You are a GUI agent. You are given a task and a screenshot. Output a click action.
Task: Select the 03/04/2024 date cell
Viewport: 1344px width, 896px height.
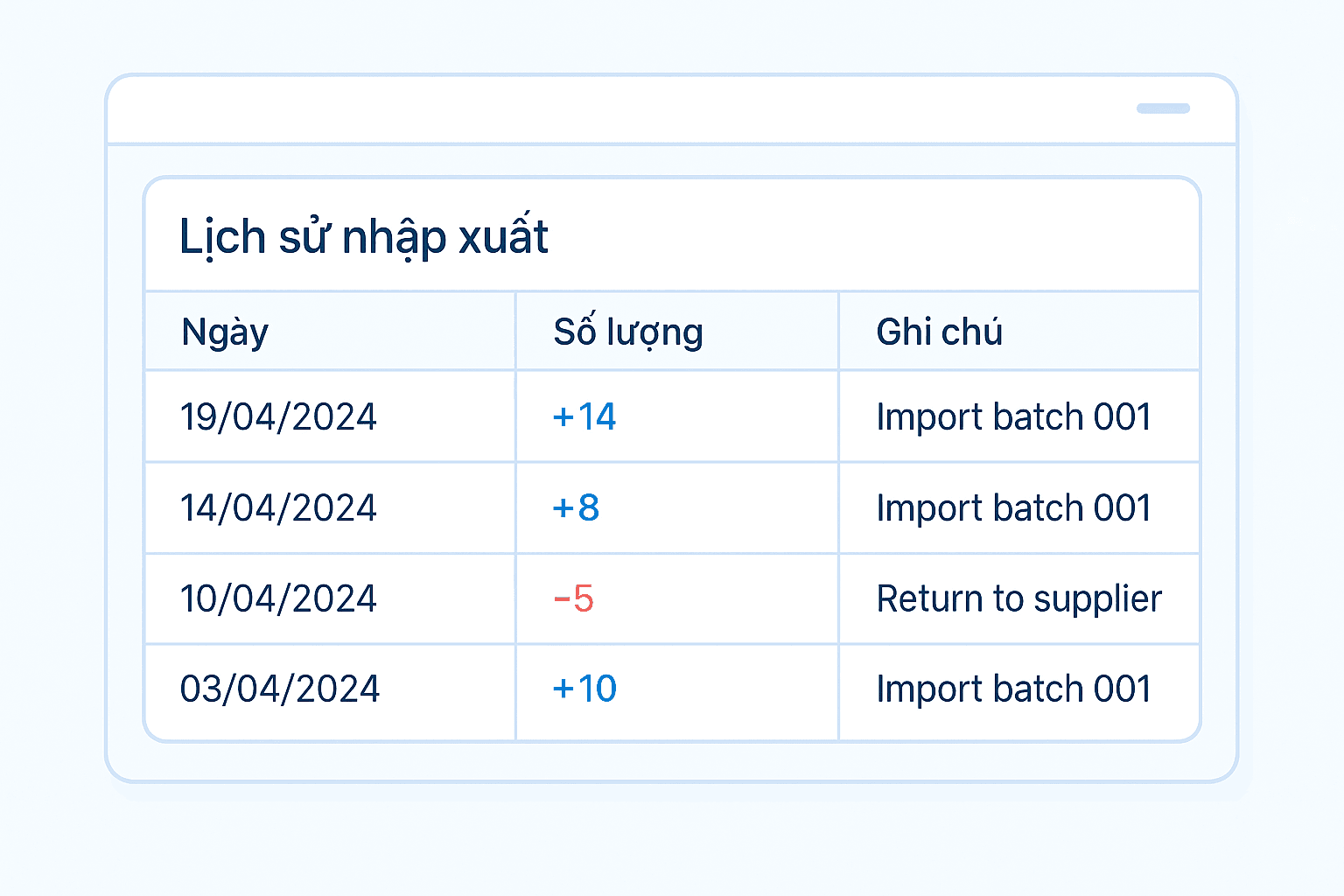[x=280, y=689]
